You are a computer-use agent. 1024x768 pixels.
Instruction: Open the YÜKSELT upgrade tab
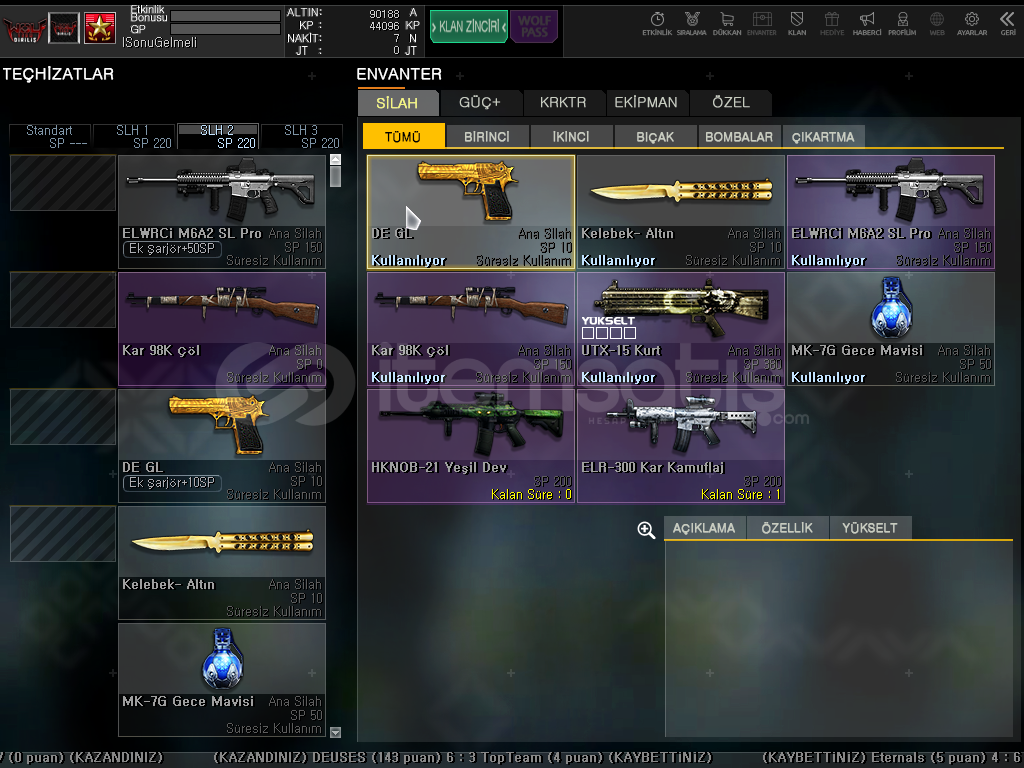point(870,528)
